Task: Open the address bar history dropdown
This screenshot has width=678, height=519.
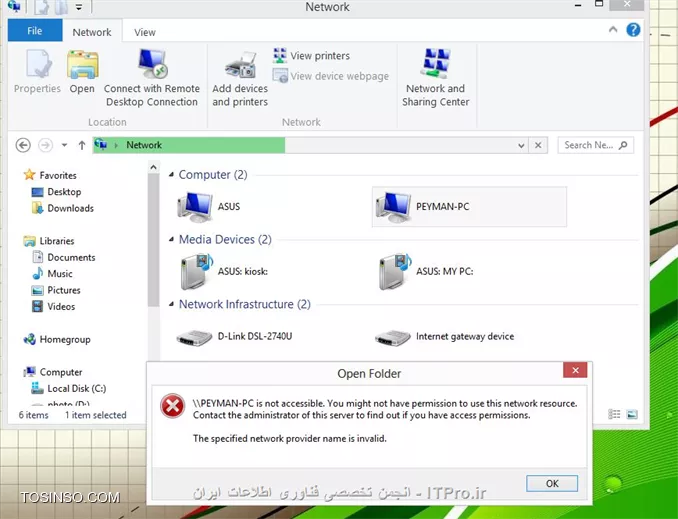Action: (521, 145)
